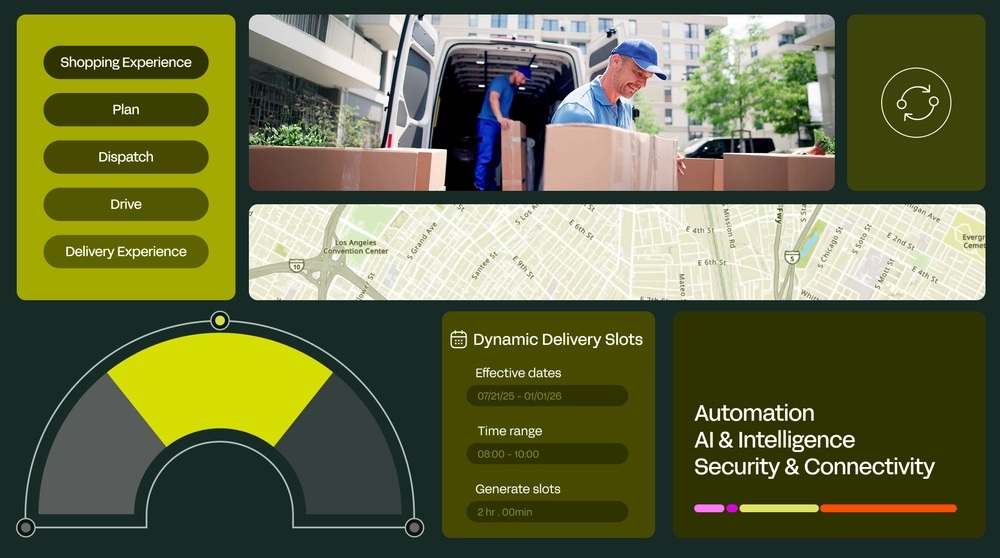
Task: Click the calendar icon beside Dynamic Delivery Slots
Action: pyautogui.click(x=458, y=339)
